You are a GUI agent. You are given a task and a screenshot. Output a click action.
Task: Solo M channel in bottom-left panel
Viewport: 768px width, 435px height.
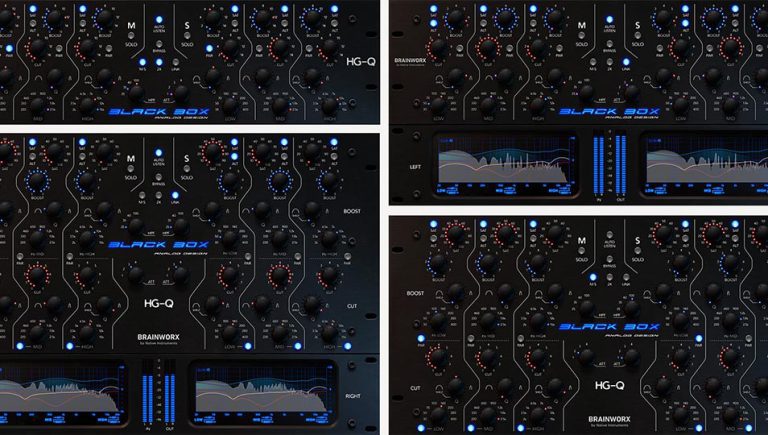click(131, 169)
